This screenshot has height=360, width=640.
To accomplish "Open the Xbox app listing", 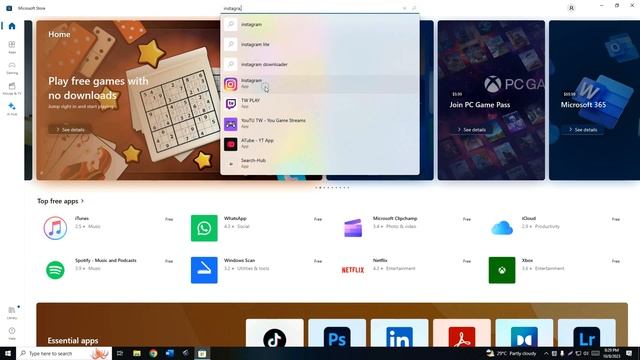I will pyautogui.click(x=555, y=269).
